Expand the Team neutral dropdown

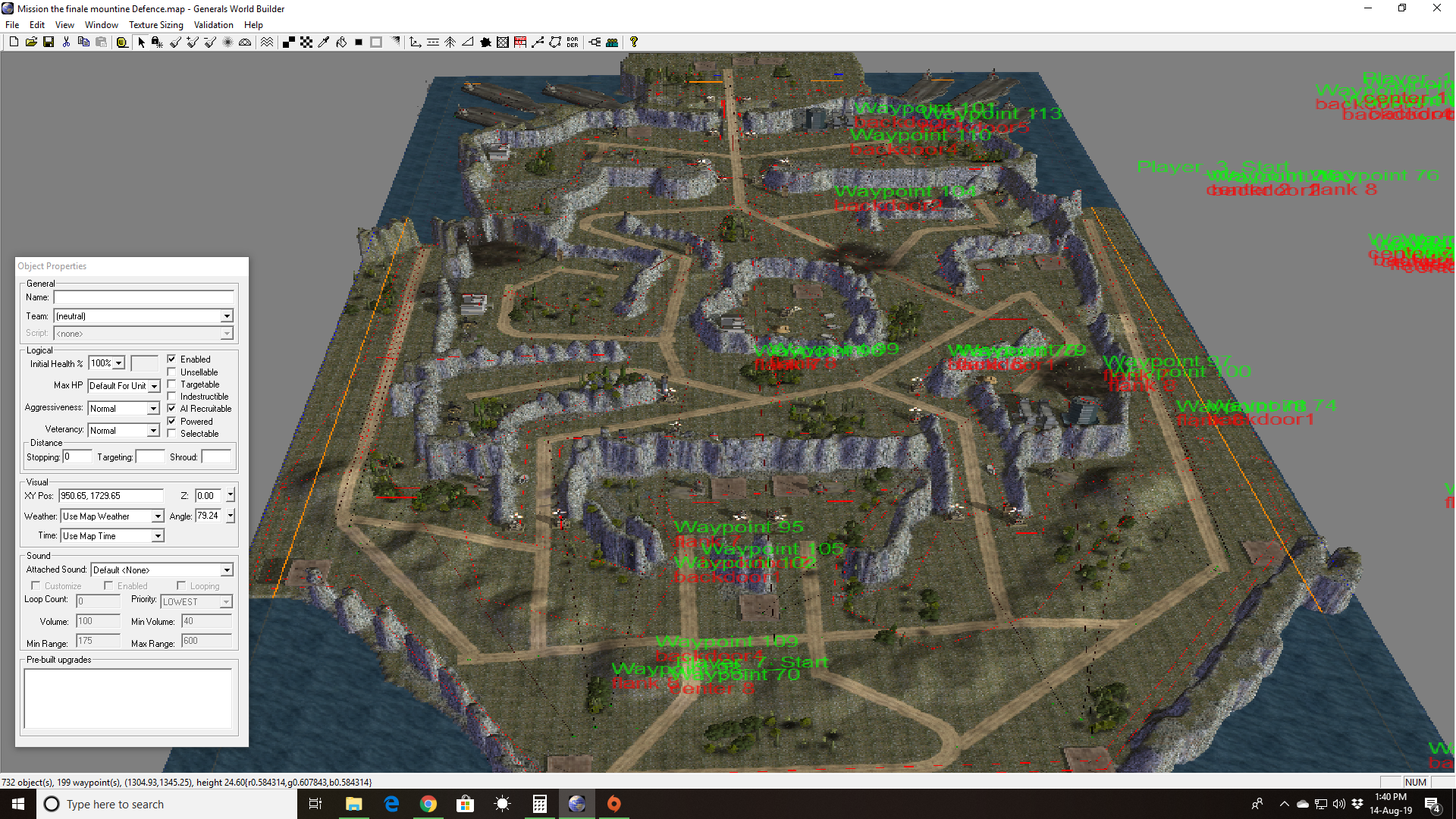click(x=226, y=316)
